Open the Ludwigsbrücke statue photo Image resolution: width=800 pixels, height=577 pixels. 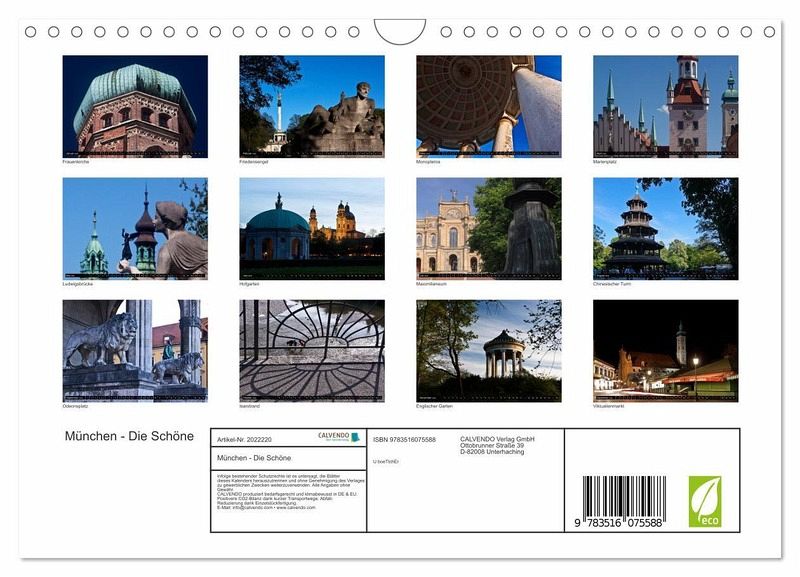coord(135,228)
